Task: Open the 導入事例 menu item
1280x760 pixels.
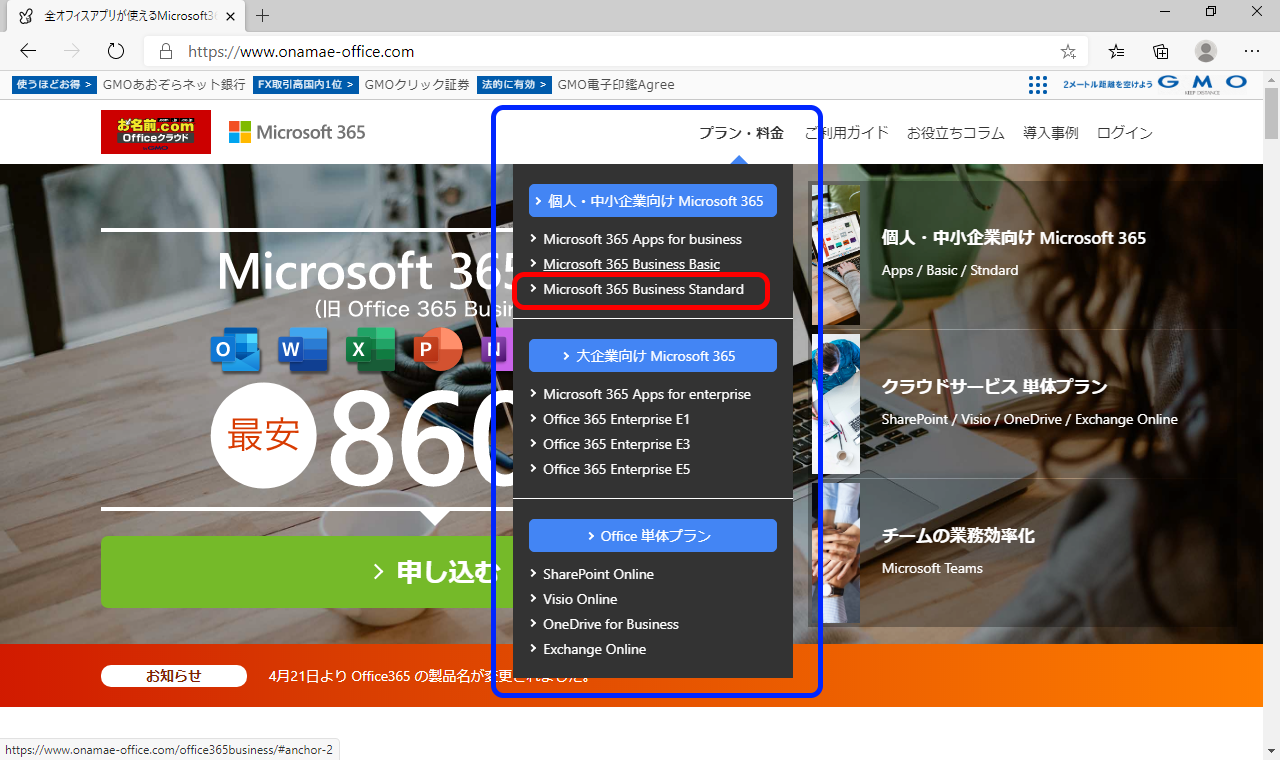Action: (x=1050, y=133)
